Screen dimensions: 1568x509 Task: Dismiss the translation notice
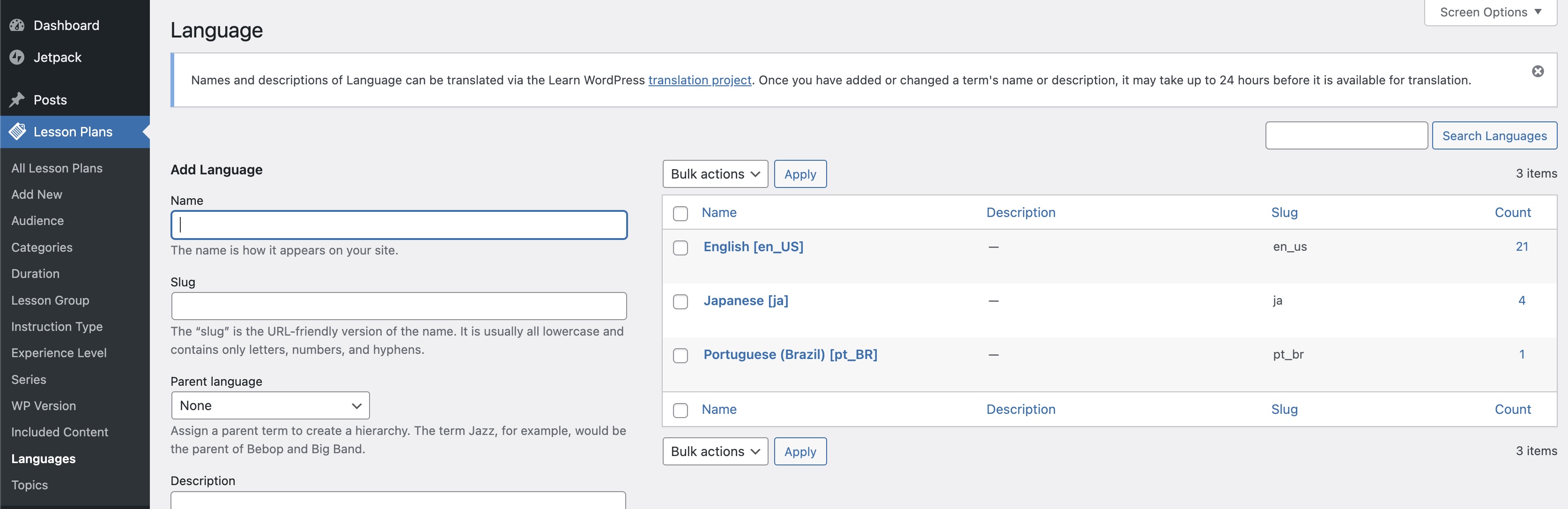1538,71
